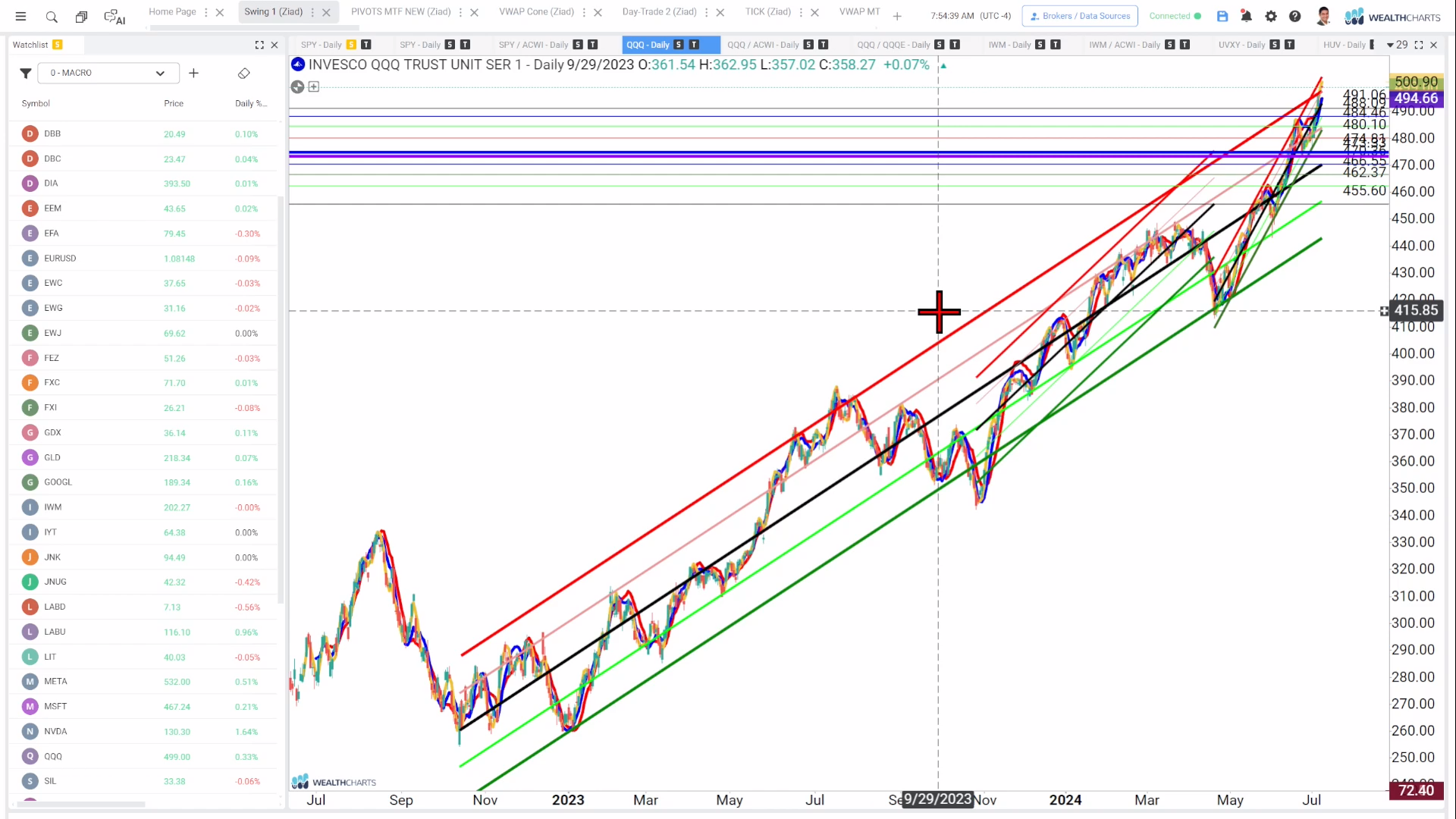Select the QQQ / ACWI - Daily chart tab

click(763, 45)
